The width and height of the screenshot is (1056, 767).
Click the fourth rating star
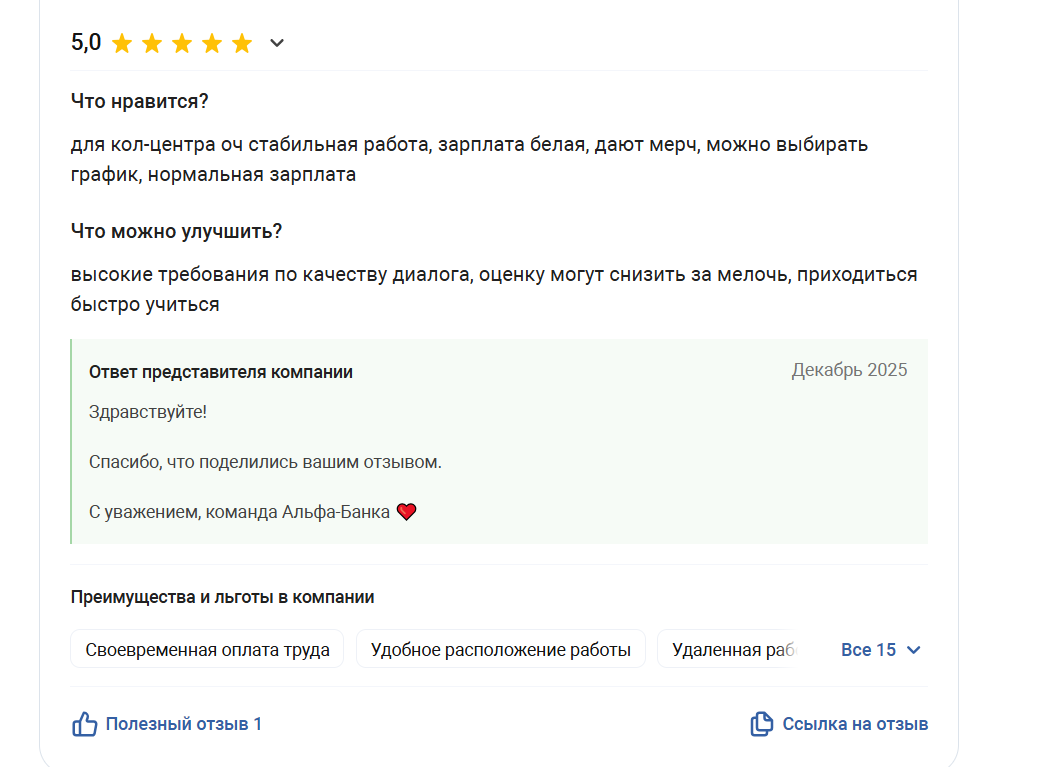[x=212, y=43]
